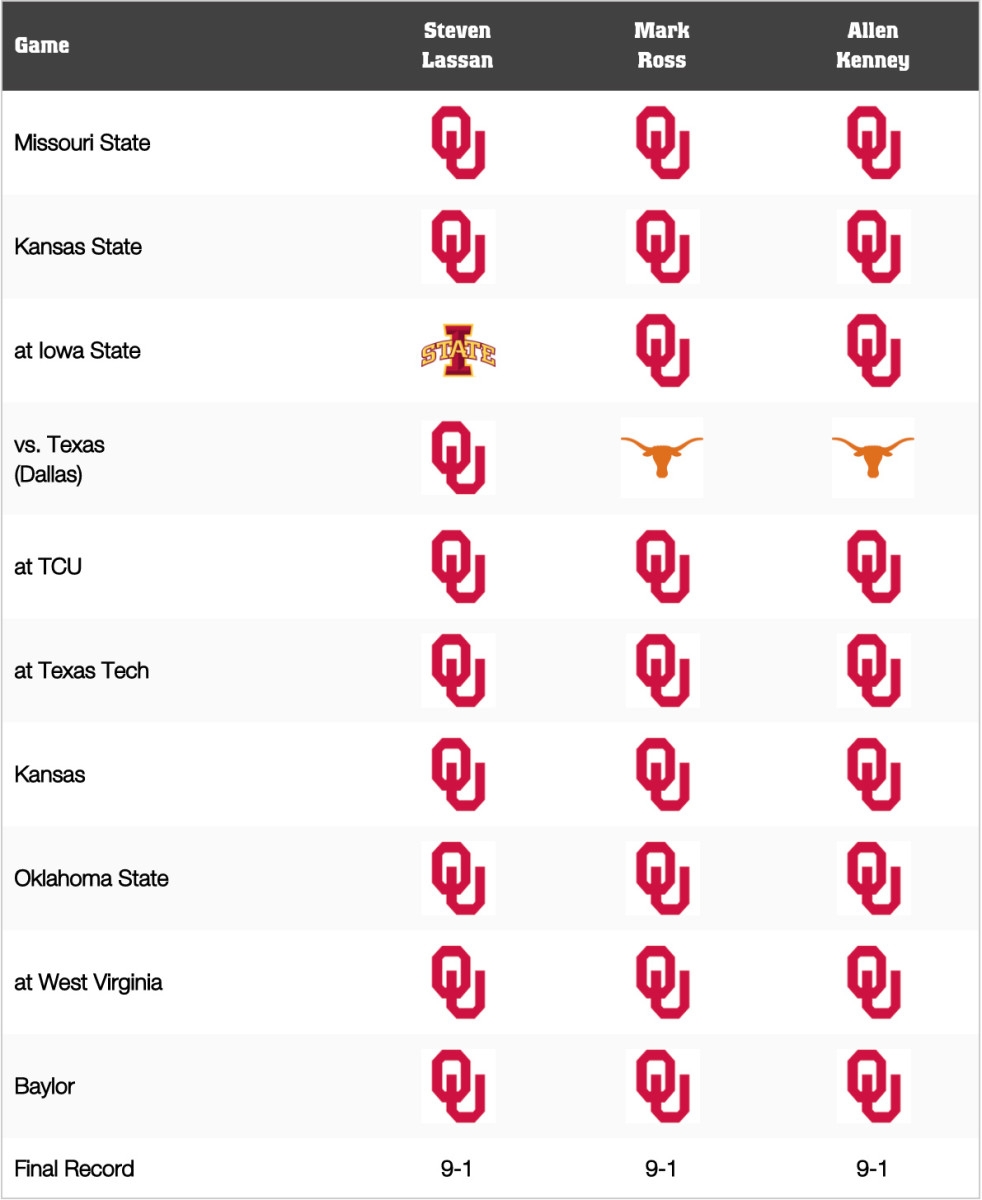Click Allen Kenney's OU logo for at TCU
This screenshot has width=982, height=1200.
pos(873,567)
